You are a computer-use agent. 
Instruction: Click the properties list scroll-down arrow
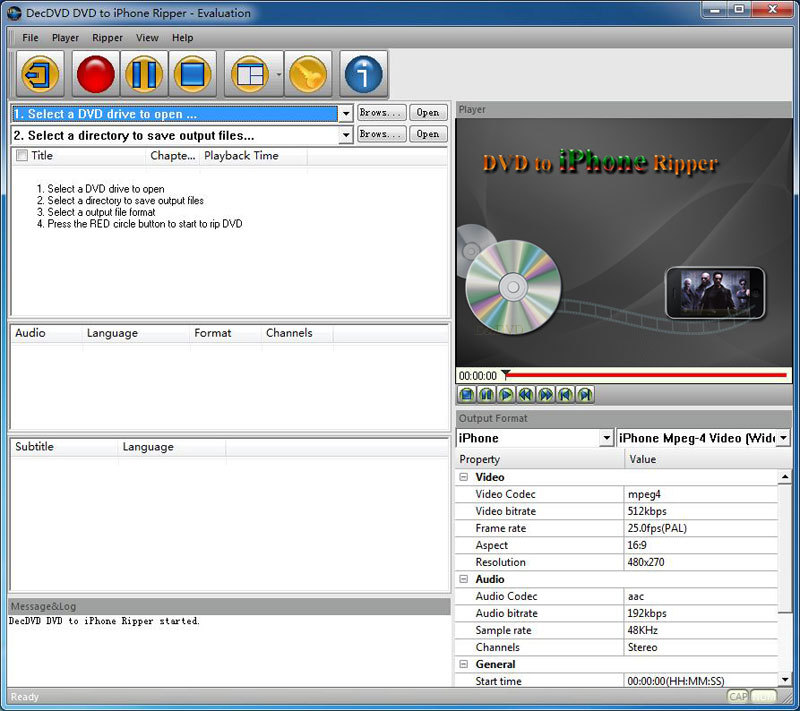(784, 679)
